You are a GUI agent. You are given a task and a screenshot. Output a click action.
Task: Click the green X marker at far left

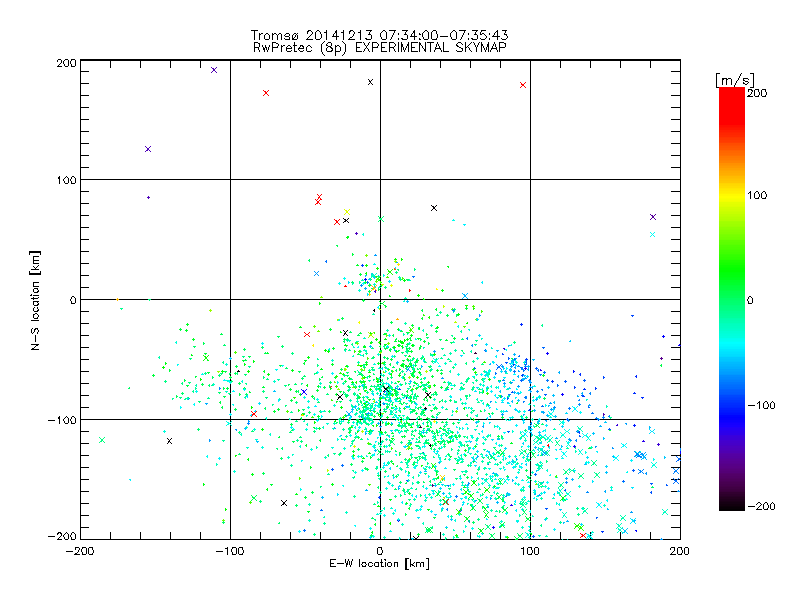(102, 440)
